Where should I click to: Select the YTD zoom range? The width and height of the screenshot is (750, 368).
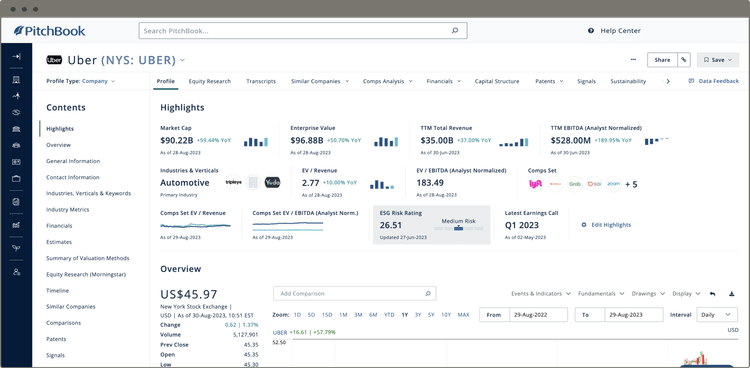389,315
